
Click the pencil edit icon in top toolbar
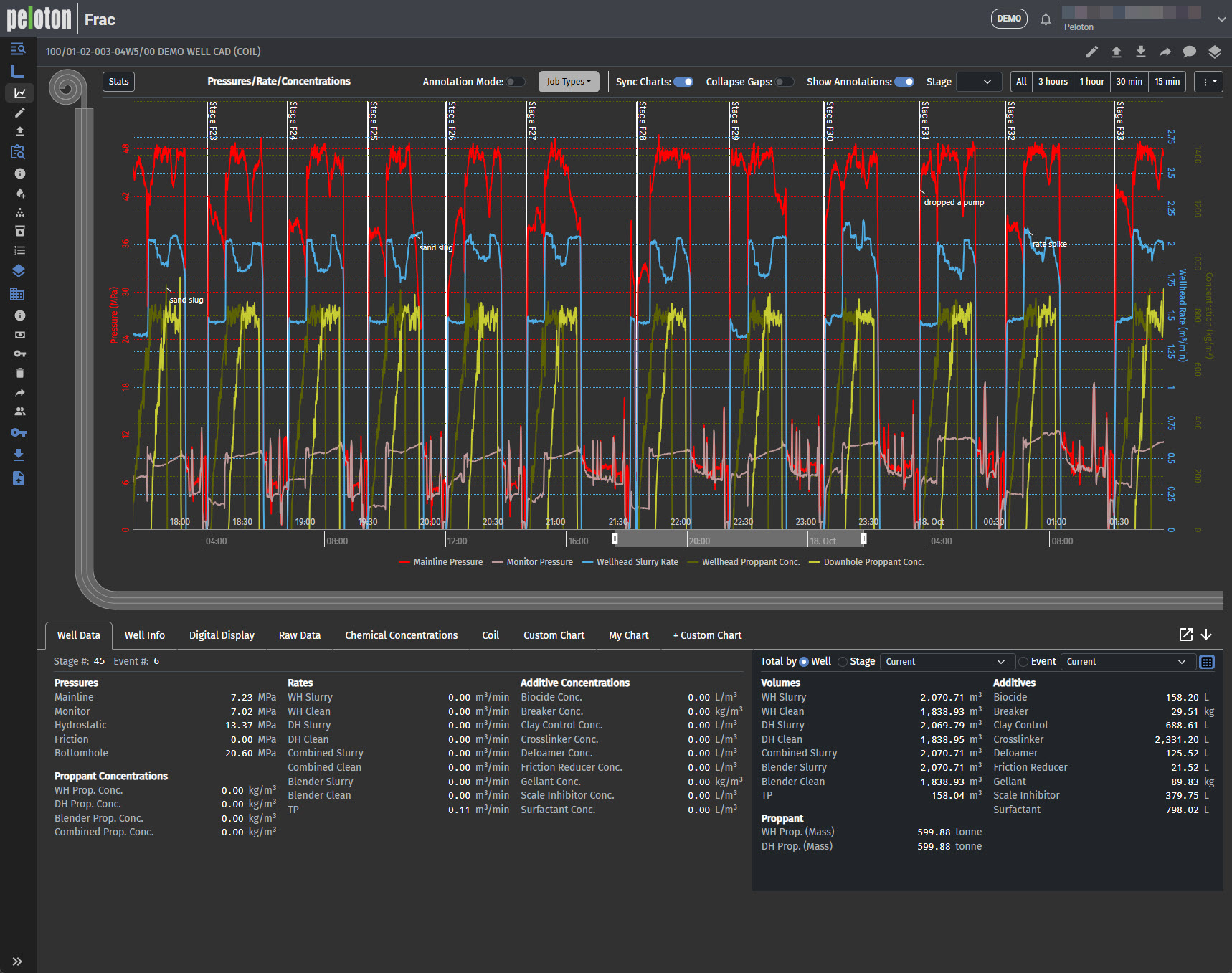[x=1091, y=52]
